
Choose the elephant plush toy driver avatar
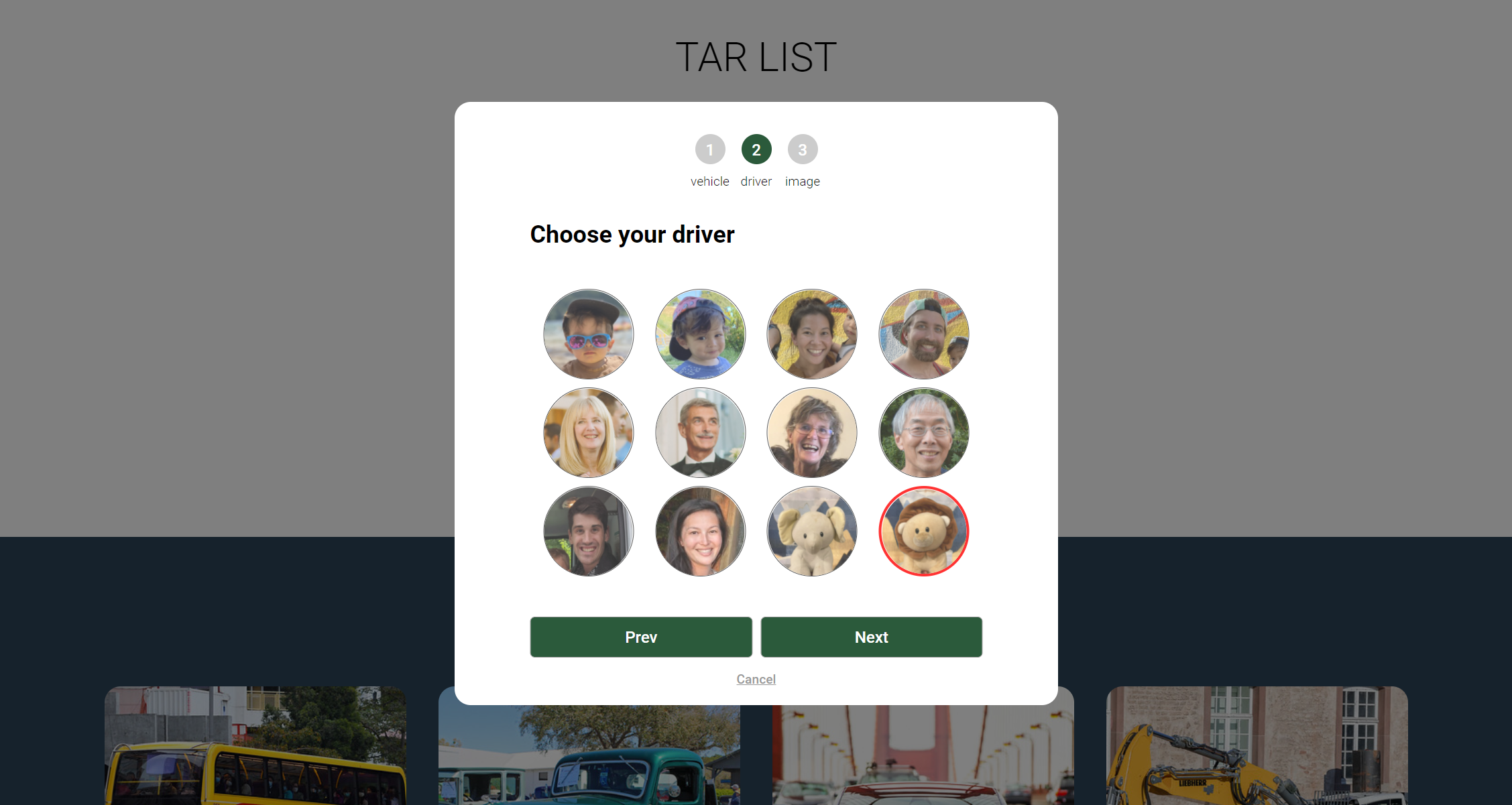pos(812,531)
